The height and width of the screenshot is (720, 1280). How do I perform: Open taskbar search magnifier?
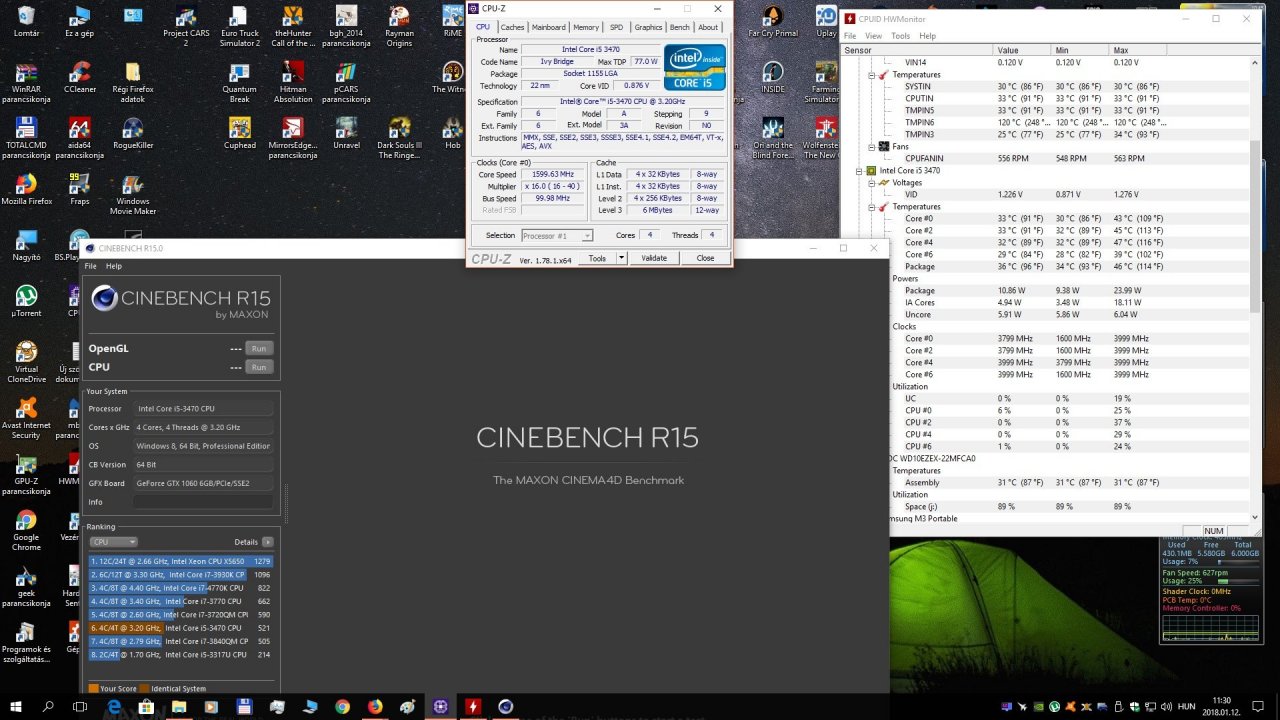48,706
